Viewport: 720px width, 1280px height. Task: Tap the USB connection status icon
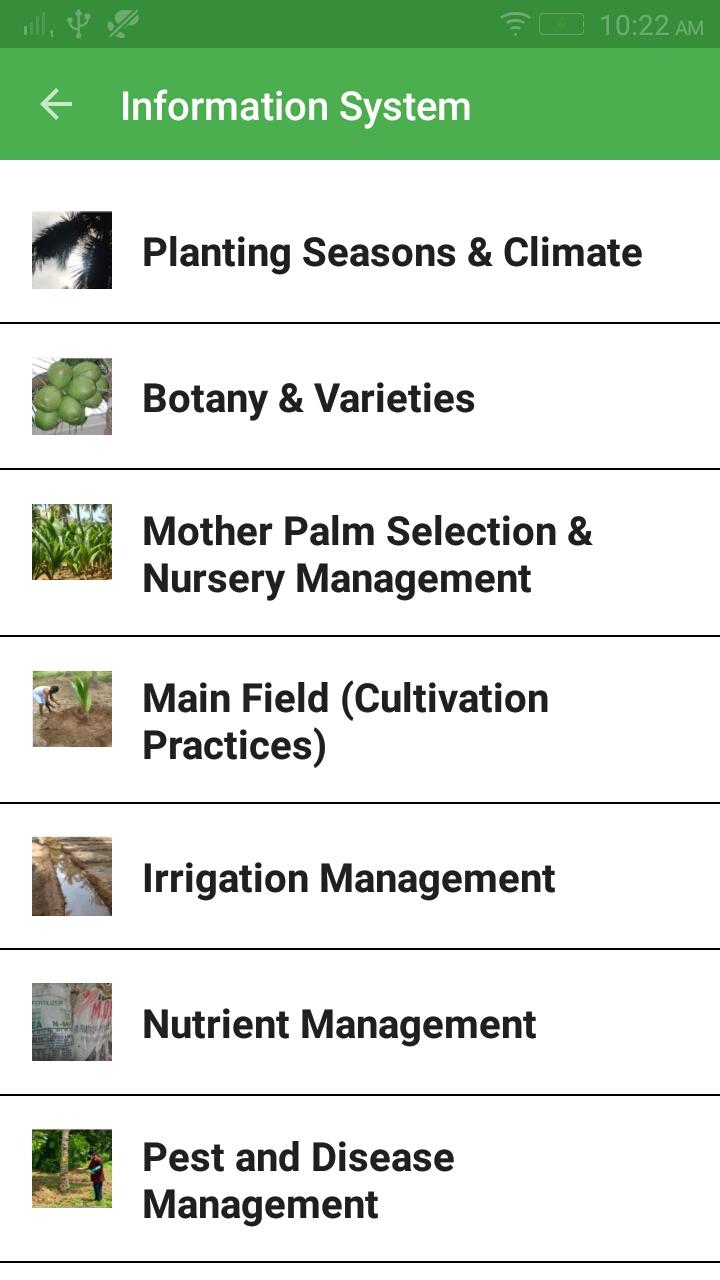point(79,24)
